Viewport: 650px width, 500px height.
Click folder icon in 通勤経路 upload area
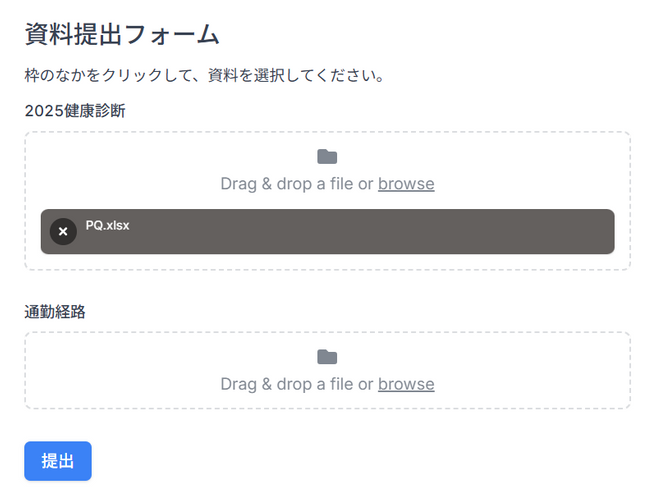click(327, 357)
